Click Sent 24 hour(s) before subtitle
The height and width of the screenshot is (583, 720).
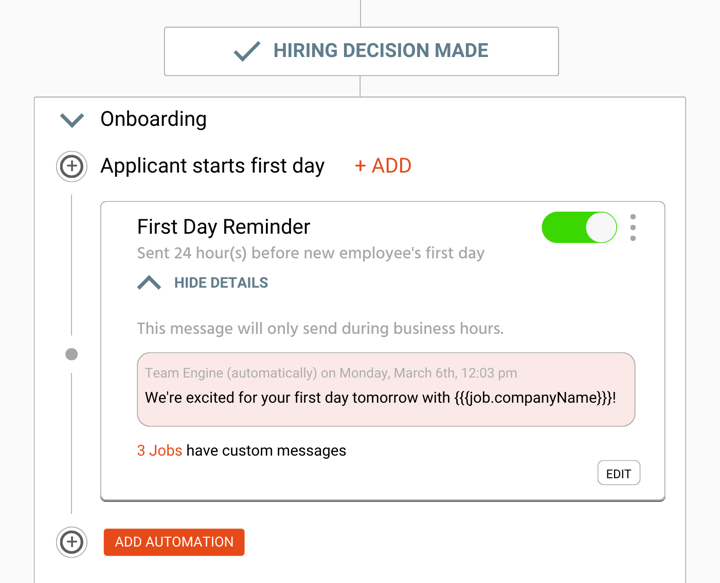pyautogui.click(x=311, y=253)
